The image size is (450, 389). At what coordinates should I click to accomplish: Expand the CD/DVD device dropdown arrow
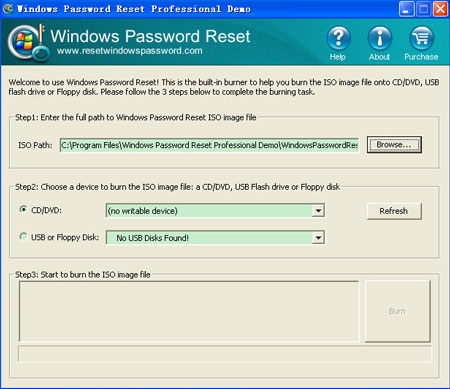[x=318, y=211]
